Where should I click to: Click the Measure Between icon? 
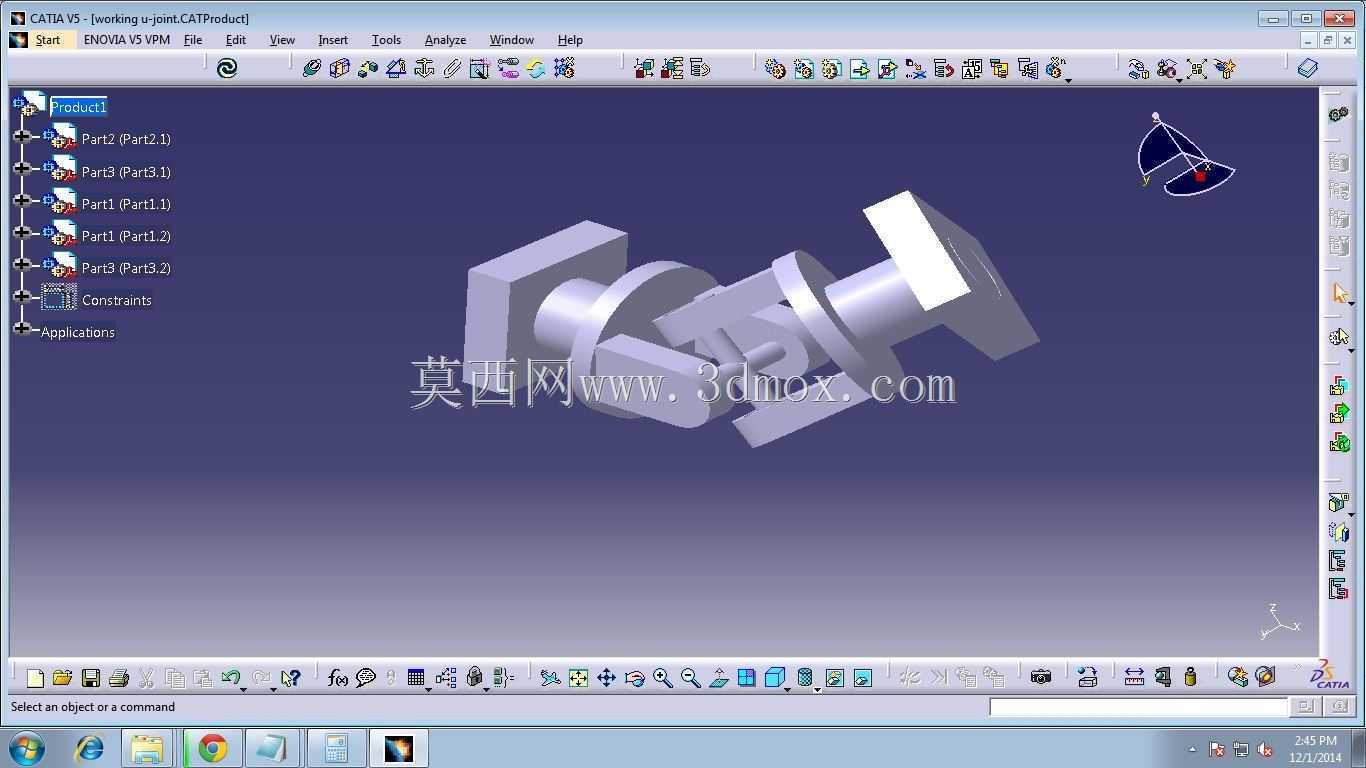(1134, 678)
